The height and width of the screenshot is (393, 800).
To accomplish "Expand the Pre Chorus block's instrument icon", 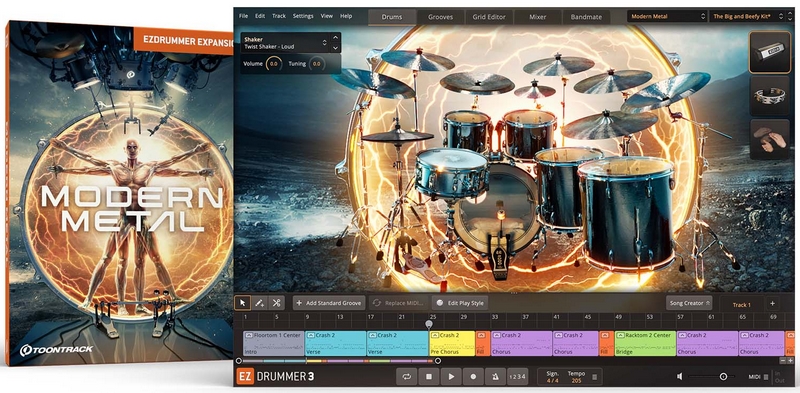I will tap(434, 335).
